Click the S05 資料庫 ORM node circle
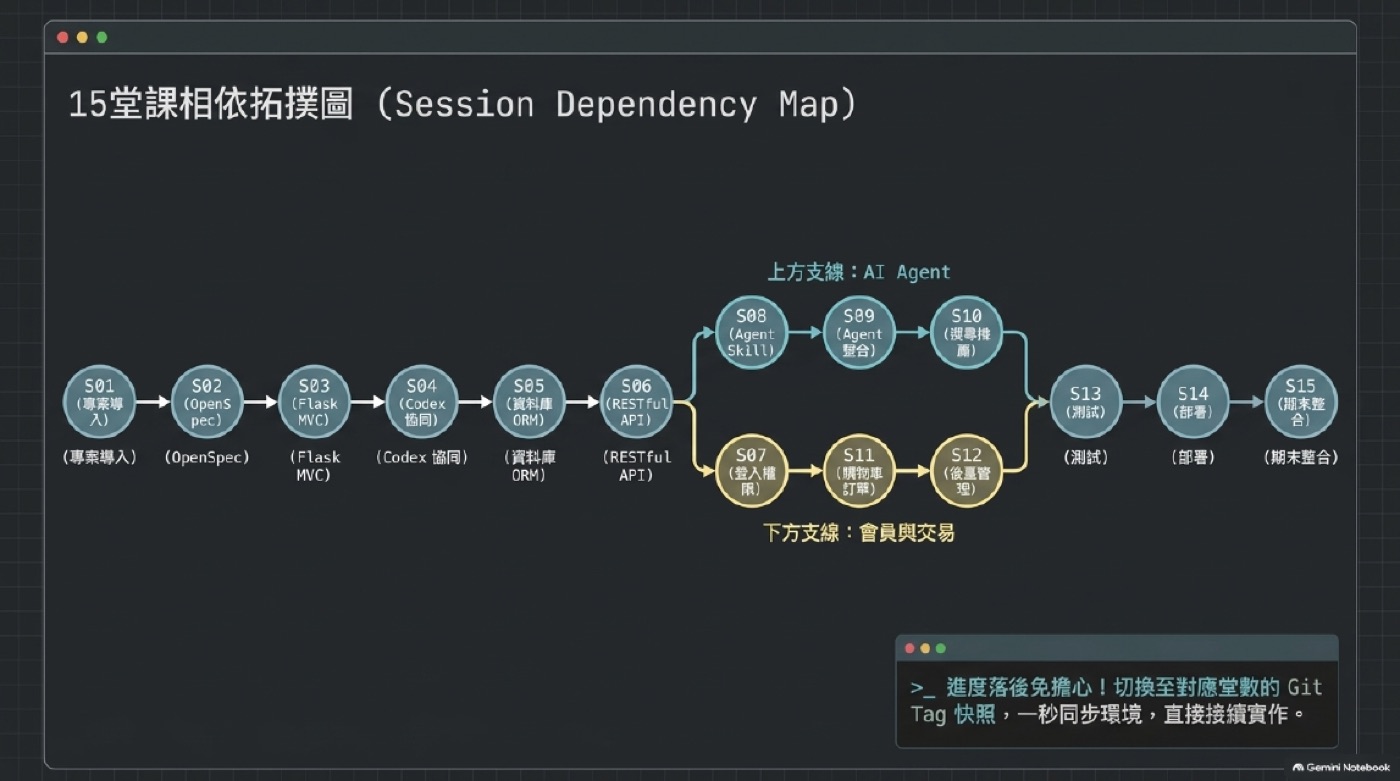This screenshot has height=781, width=1400. pyautogui.click(x=529, y=402)
